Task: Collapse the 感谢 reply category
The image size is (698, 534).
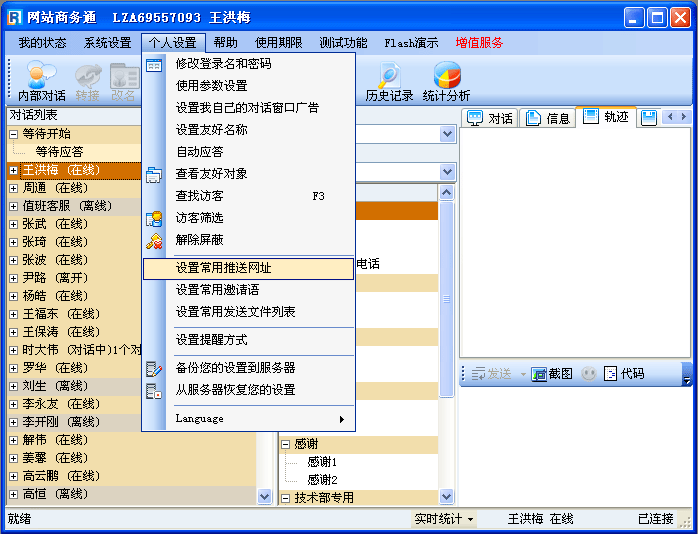Action: pyautogui.click(x=285, y=444)
